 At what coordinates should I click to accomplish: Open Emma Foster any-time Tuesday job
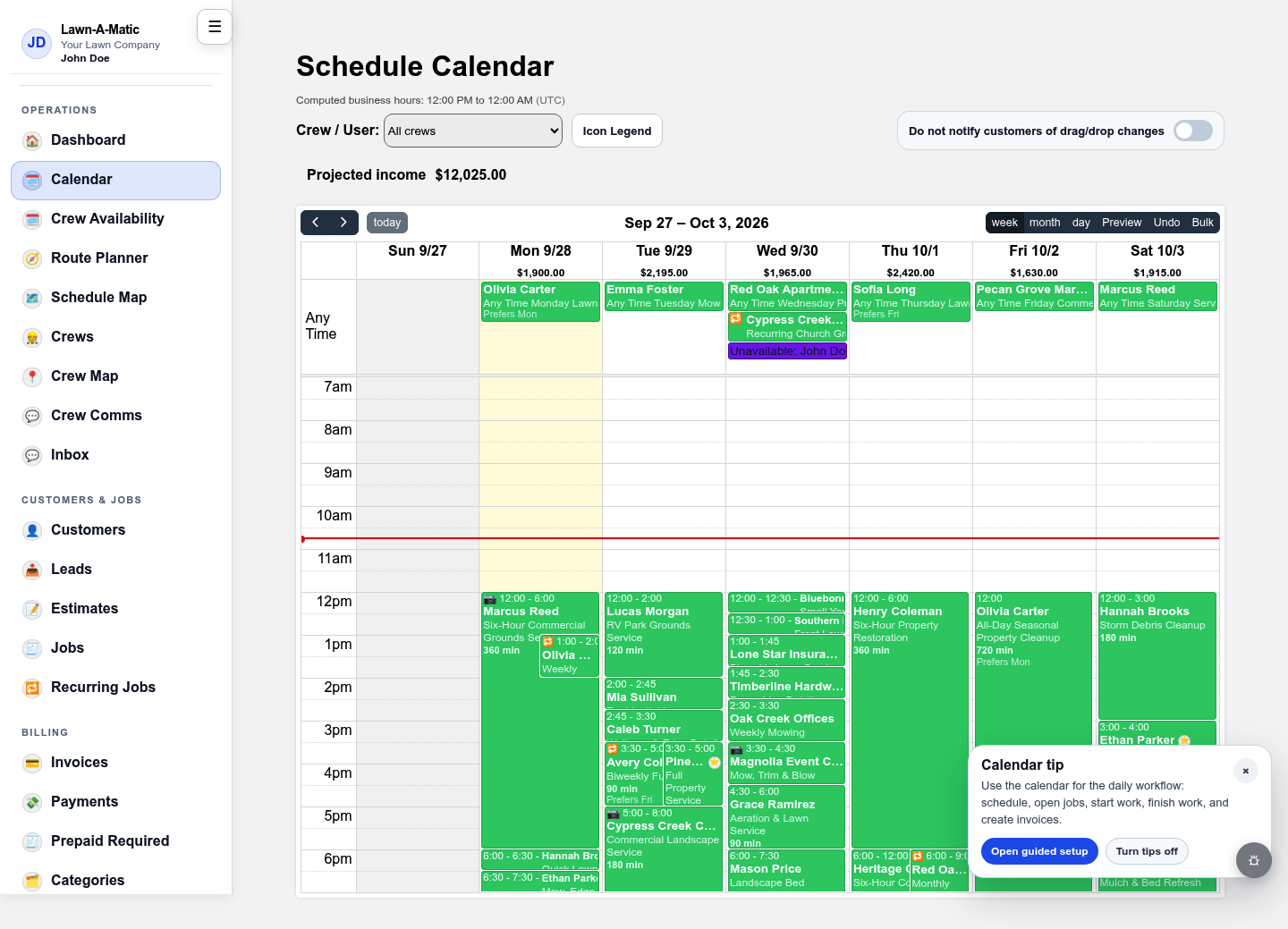click(664, 296)
